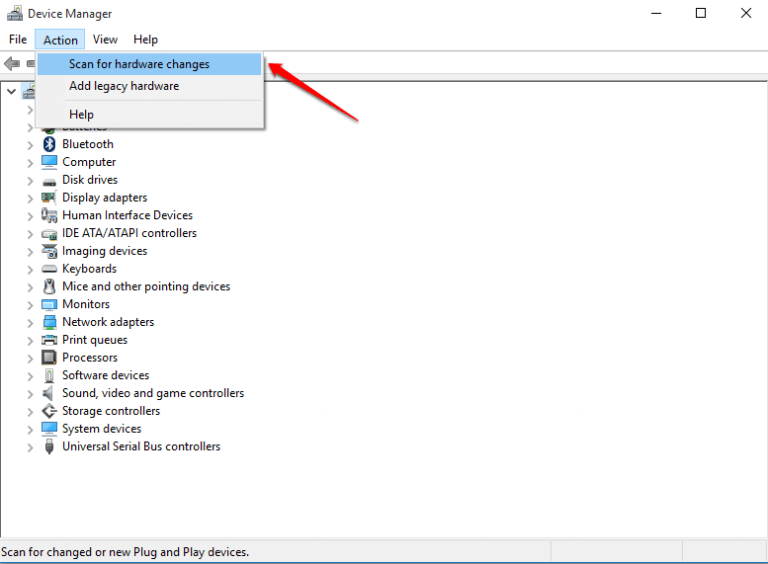Open the File menu
The height and width of the screenshot is (564, 768).
pyautogui.click(x=18, y=40)
